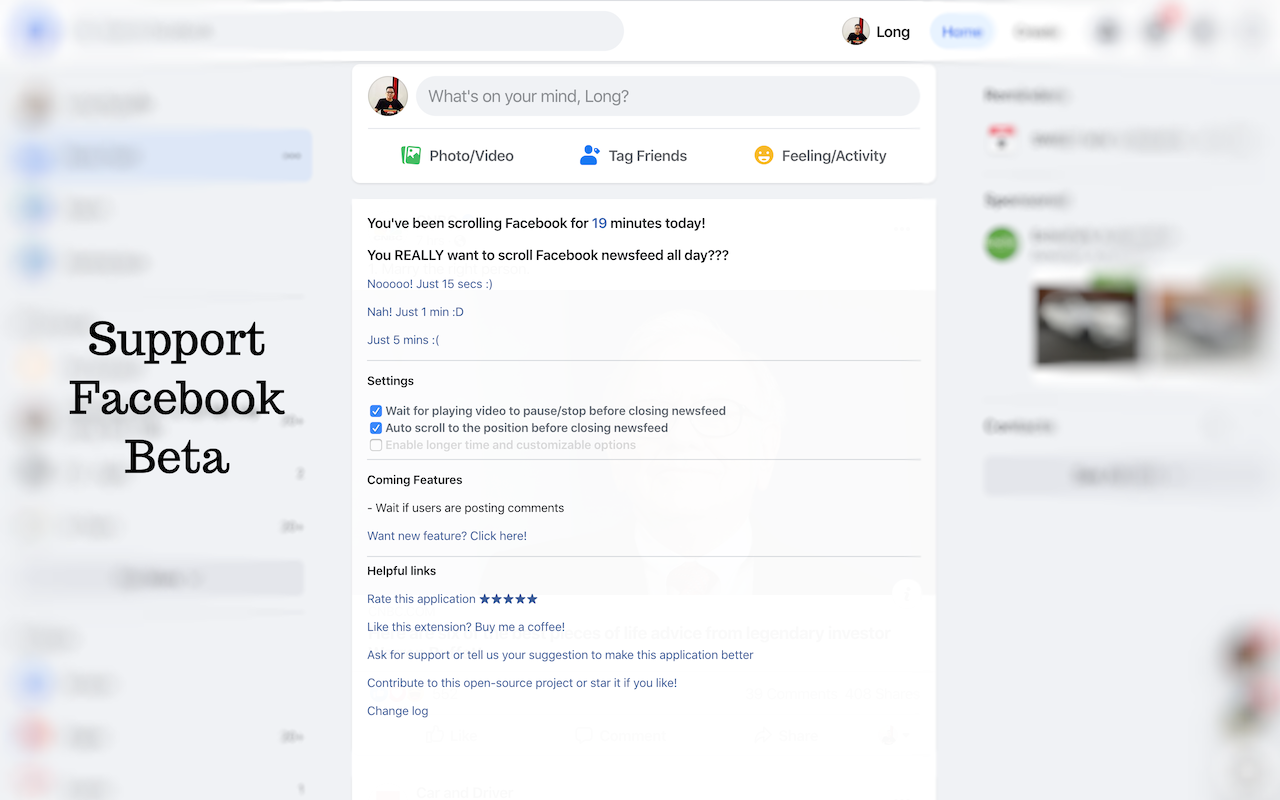Select "Just 5 mins :(" link

[403, 340]
